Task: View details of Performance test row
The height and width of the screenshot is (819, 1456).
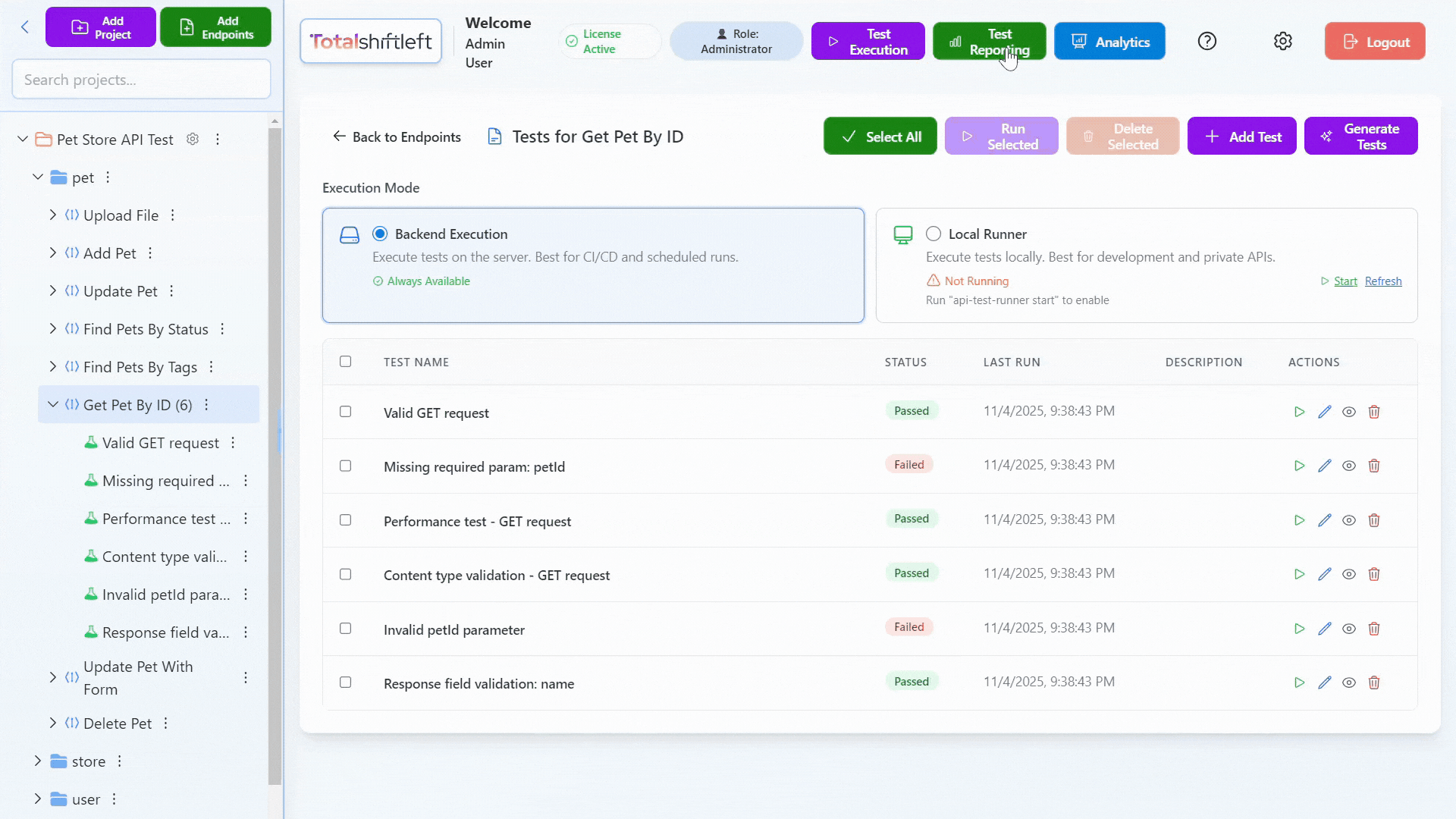Action: point(1348,520)
